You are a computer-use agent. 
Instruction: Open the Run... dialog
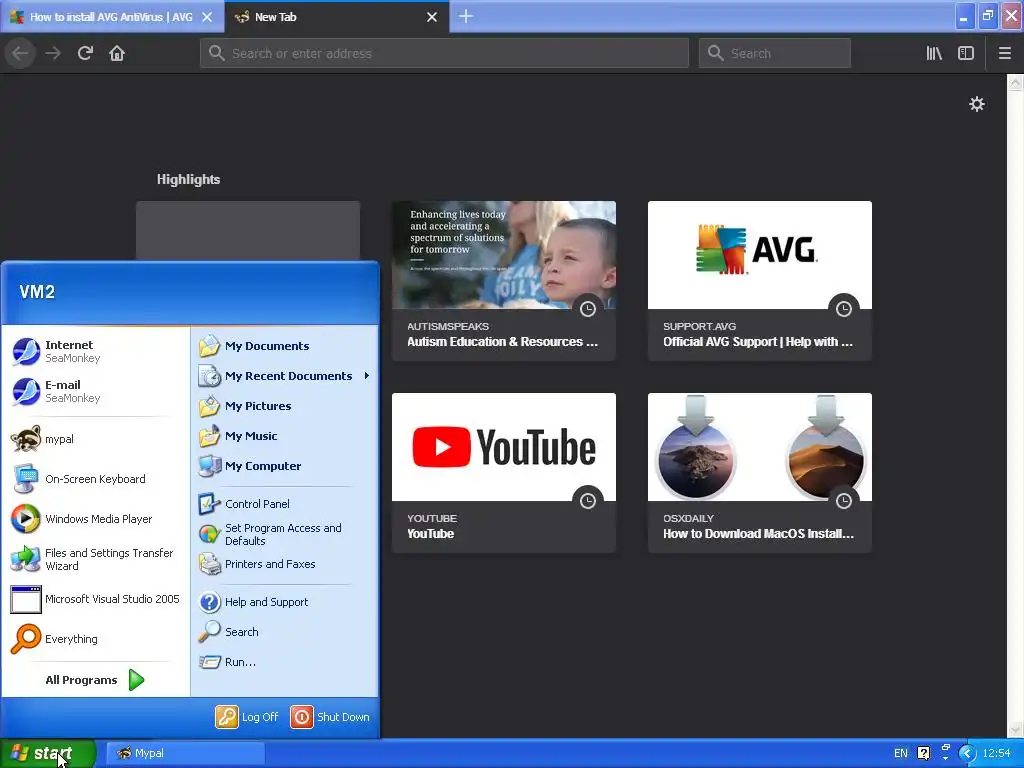284,662
